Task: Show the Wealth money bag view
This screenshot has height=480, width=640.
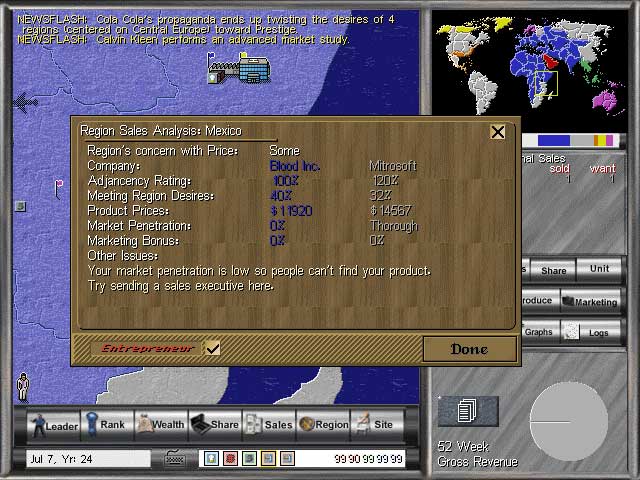Action: pos(161,425)
